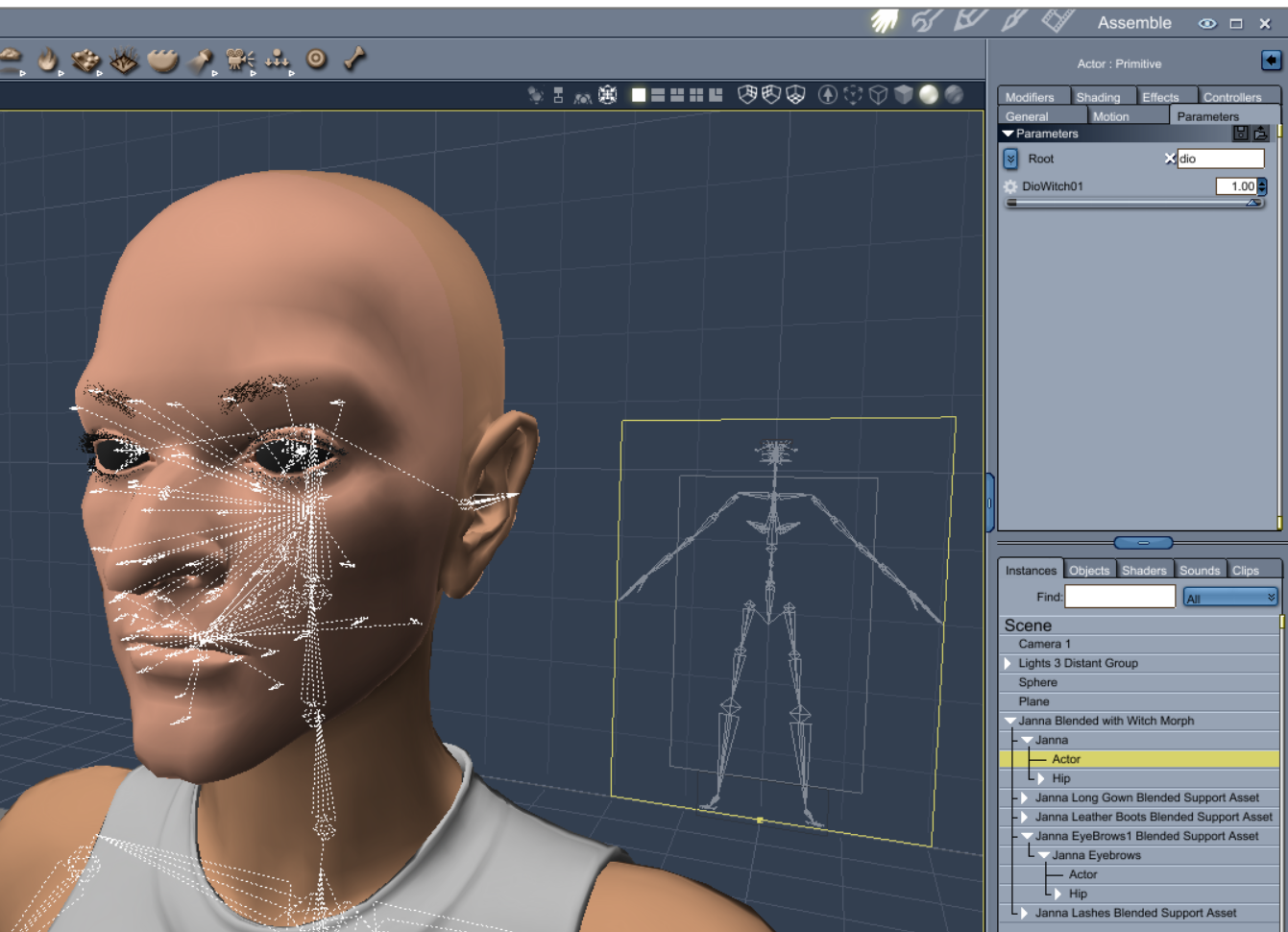Clear the parameter filter with the X icon
Viewport: 1288px width, 932px height.
coord(1170,159)
